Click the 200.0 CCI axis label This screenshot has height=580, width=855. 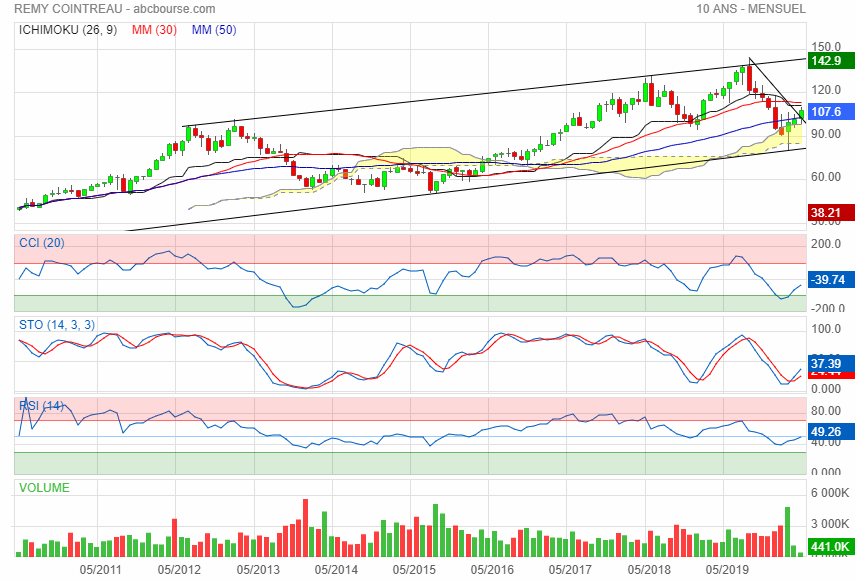pos(826,244)
